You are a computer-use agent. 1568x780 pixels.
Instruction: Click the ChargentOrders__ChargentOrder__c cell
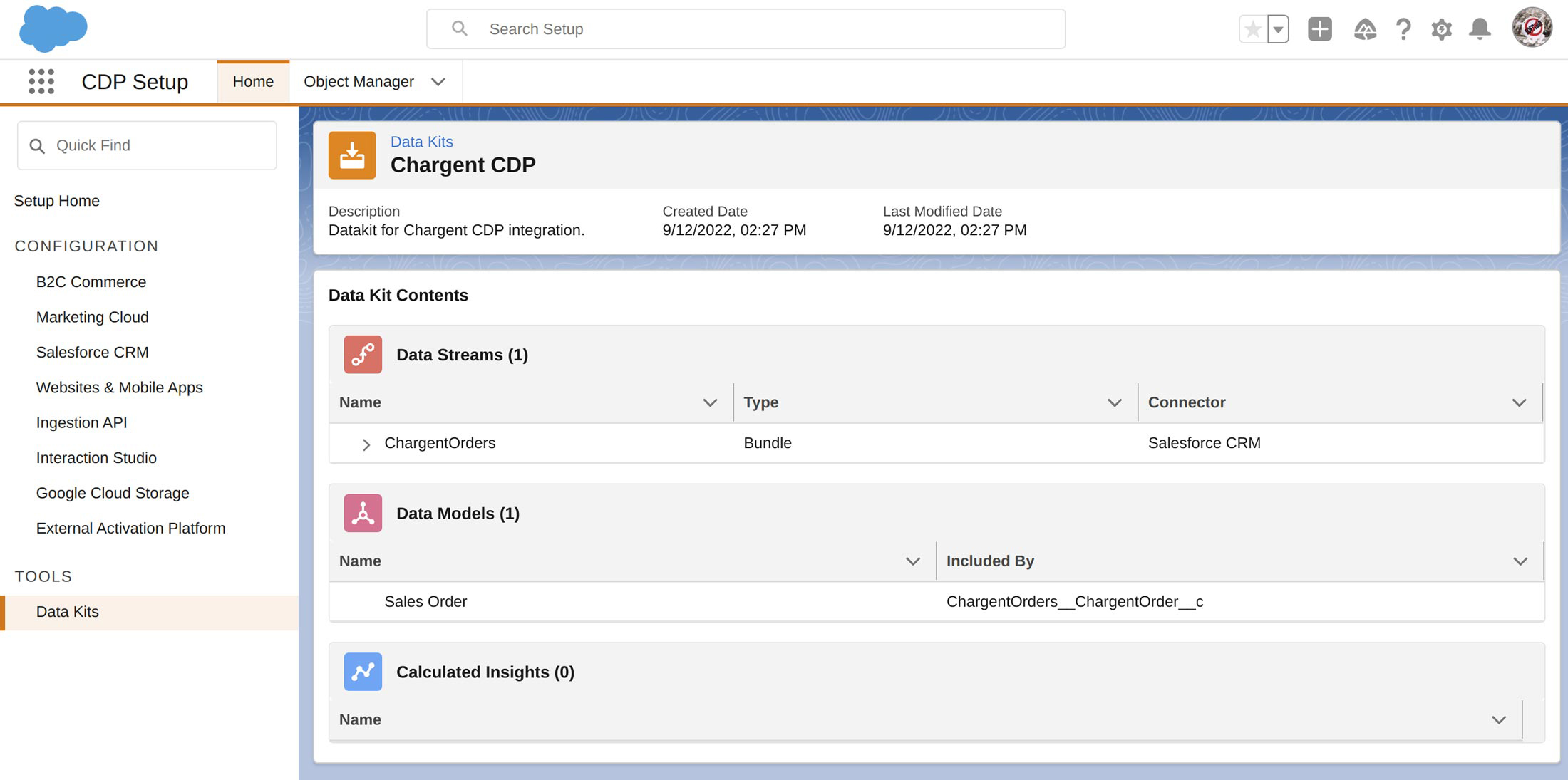[x=1075, y=602]
